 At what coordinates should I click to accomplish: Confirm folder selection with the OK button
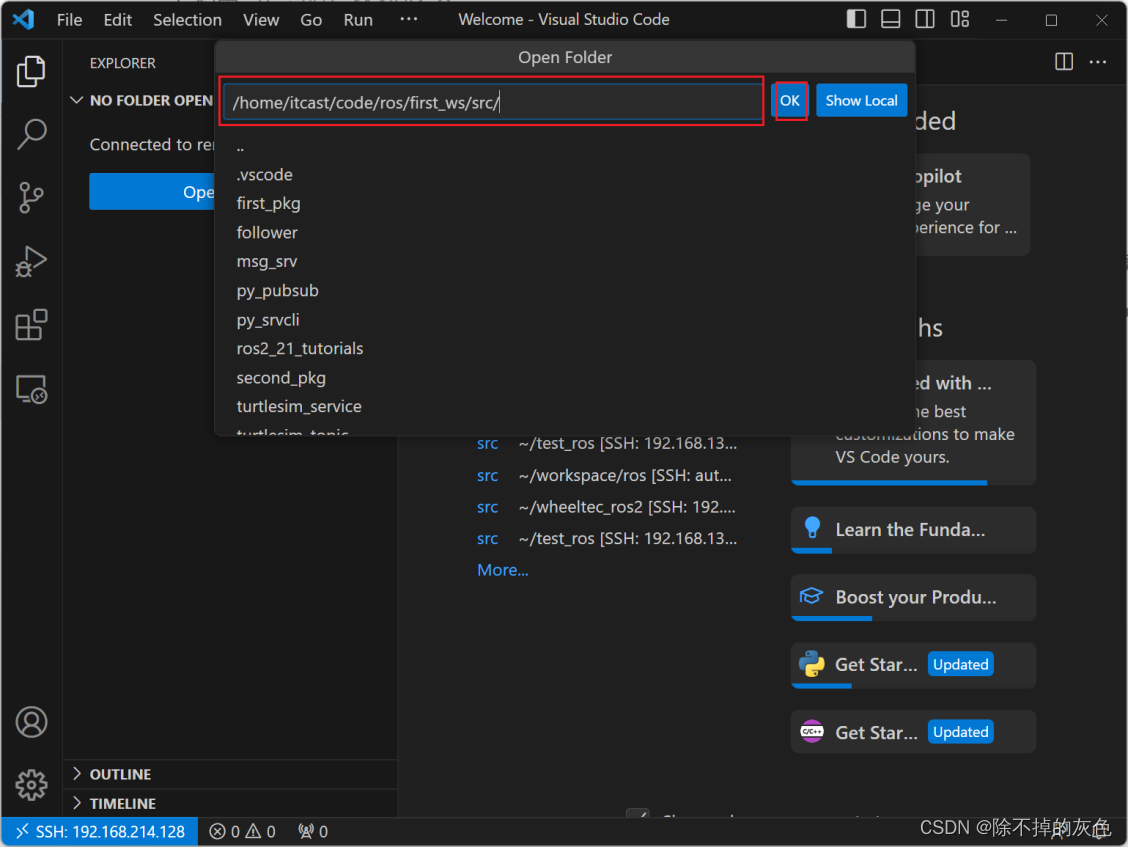(x=789, y=100)
